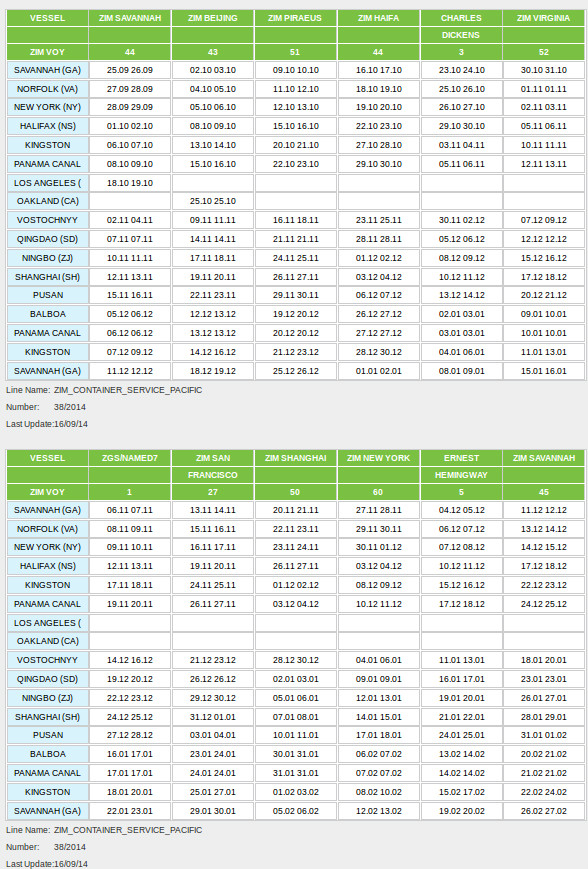Click the 26.02 27.02 Savannah arrival cell

pyautogui.click(x=544, y=811)
